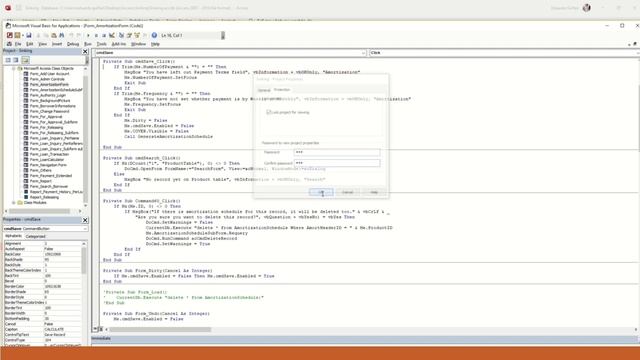This screenshot has width=640, height=360.
Task: Click OK in Project Properties dialog
Action: (321, 192)
